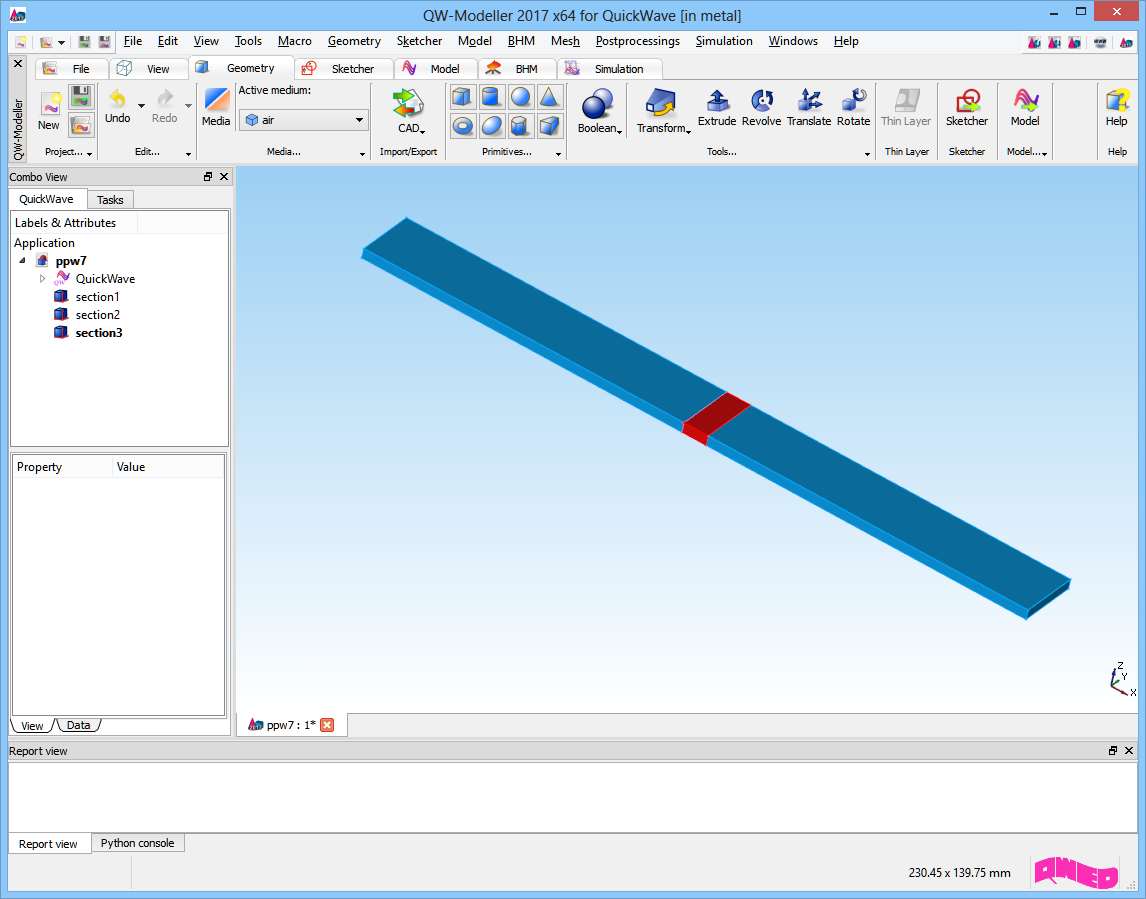
Task: Open quick-access open-file dropdown arrow
Action: click(x=61, y=42)
